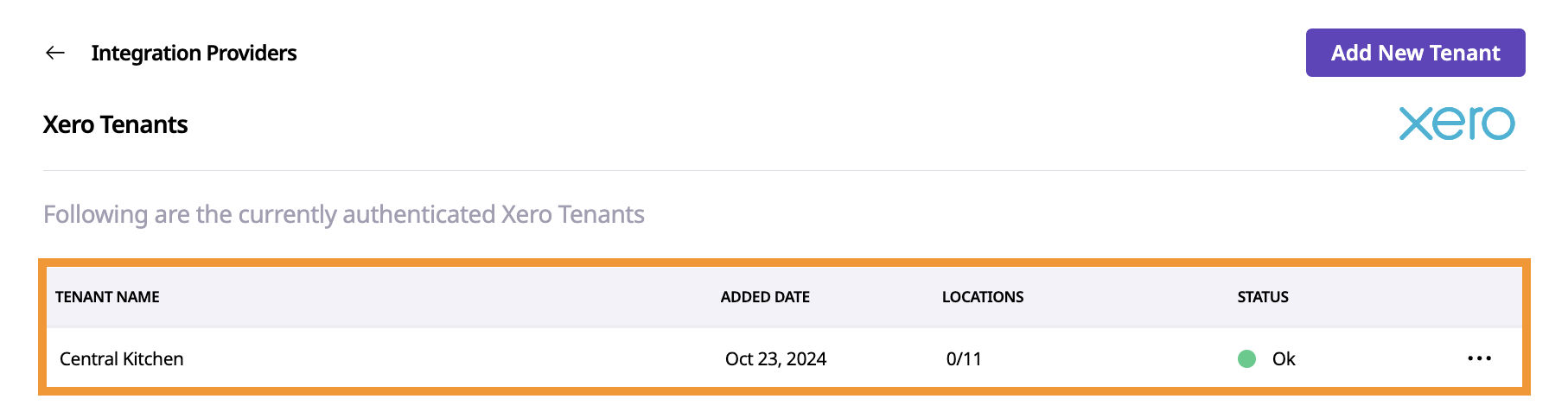Click the currently authenticated Xero Tenants description
1568x418 pixels.
tap(344, 214)
